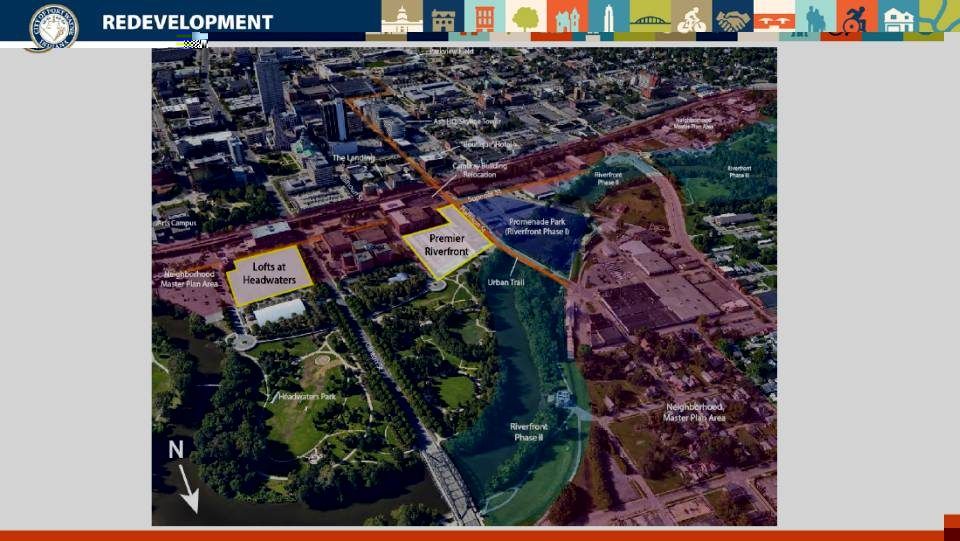Click the white house icon in banner
Image resolution: width=960 pixels, height=541 pixels.
[899, 17]
